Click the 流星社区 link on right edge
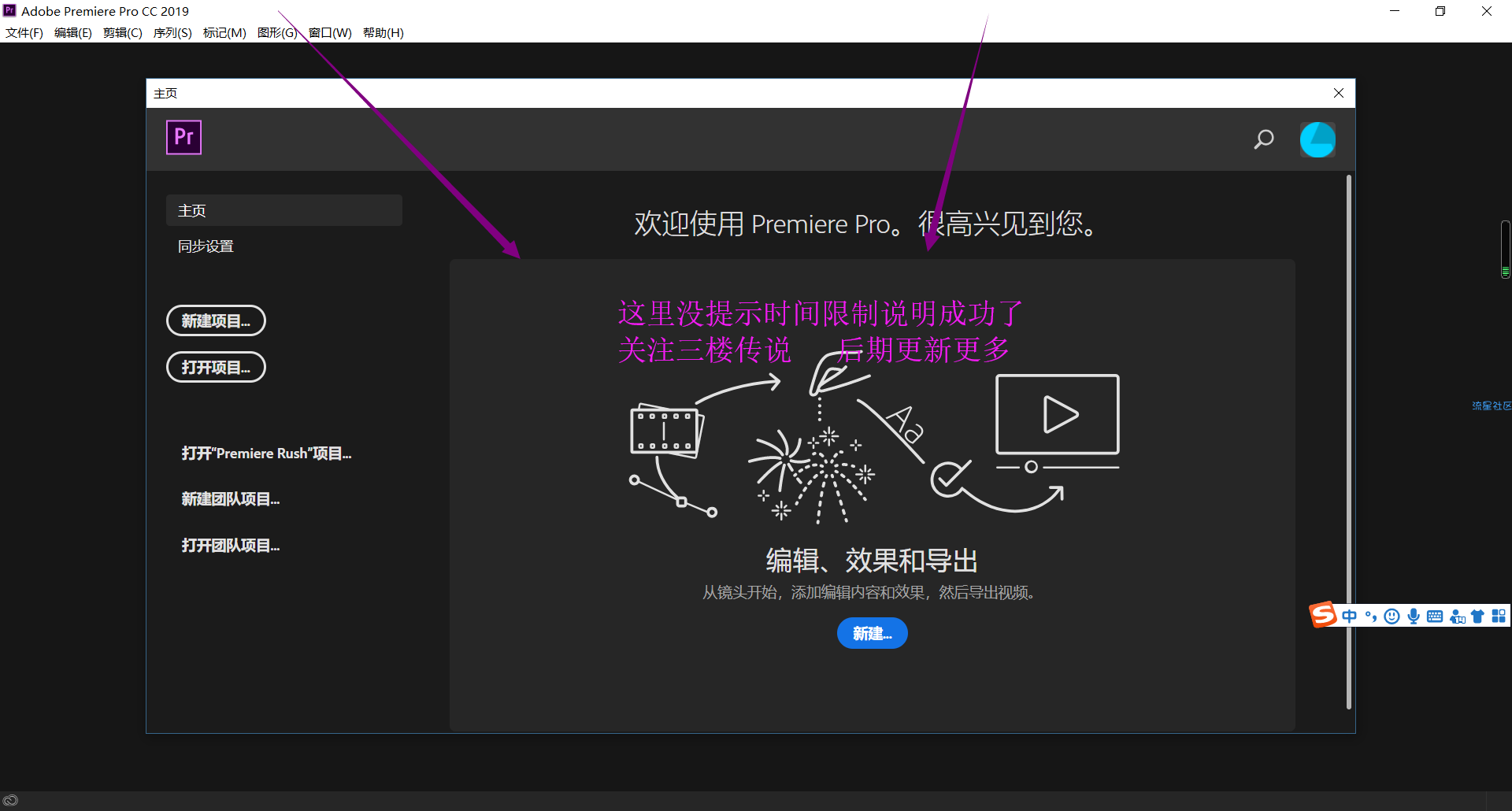 (x=1492, y=405)
